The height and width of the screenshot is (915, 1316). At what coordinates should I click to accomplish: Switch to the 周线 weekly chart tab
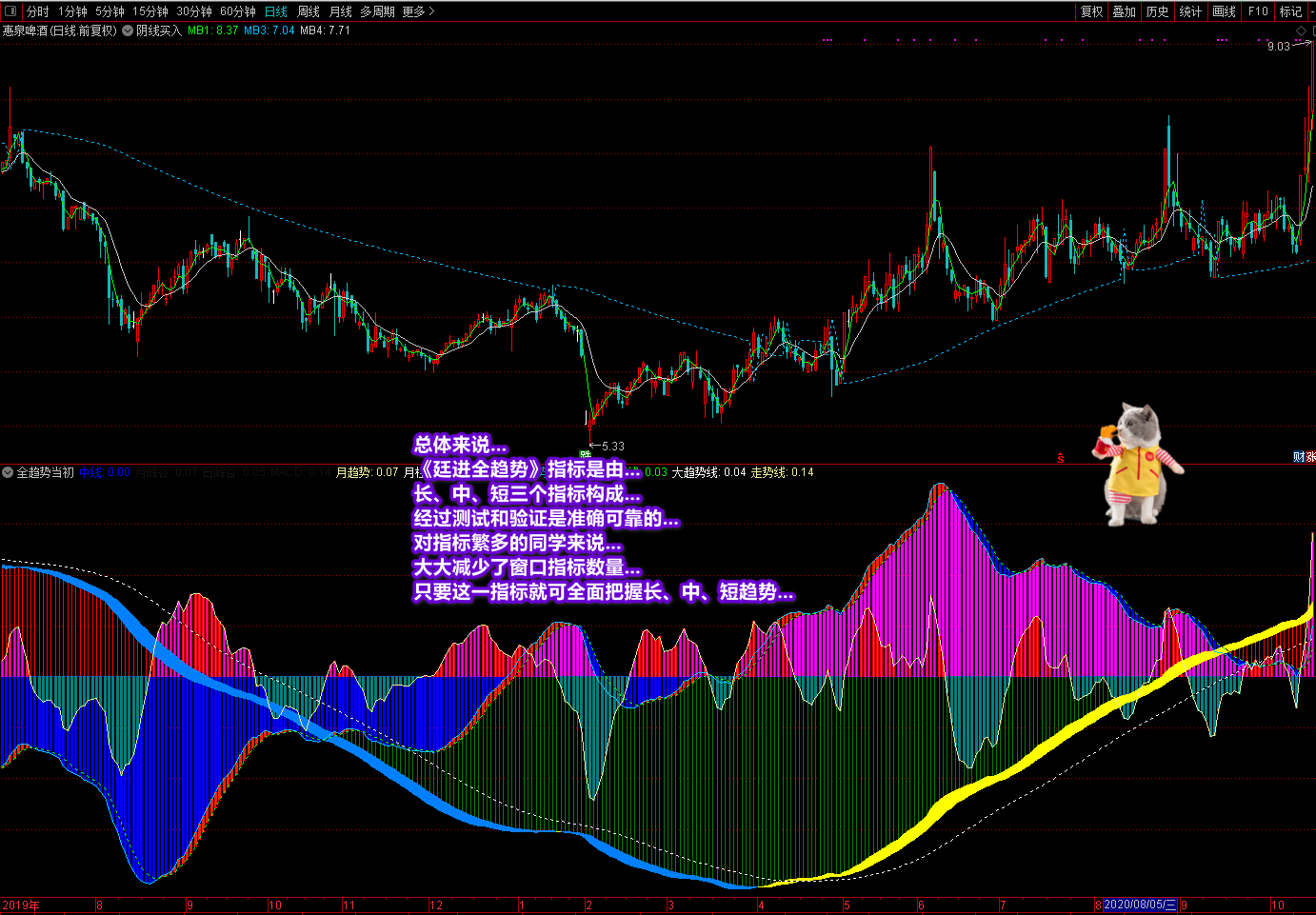309,11
